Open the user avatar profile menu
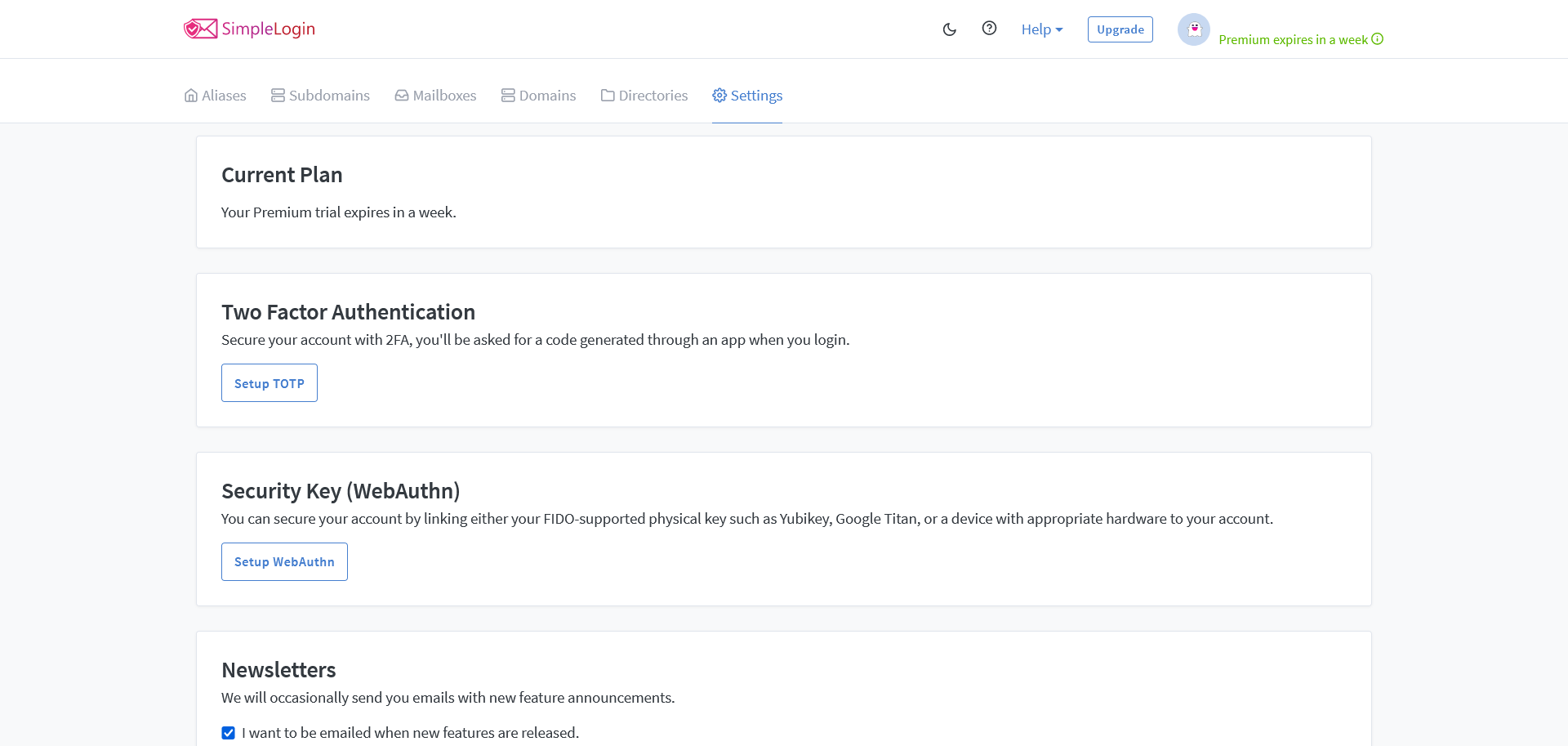 point(1193,29)
